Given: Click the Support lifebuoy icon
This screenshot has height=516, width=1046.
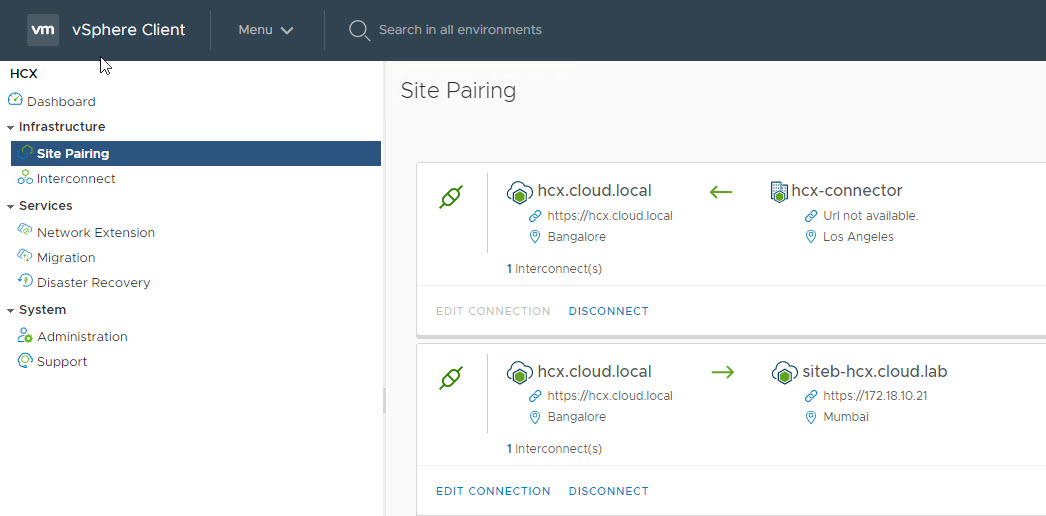Looking at the screenshot, I should (x=25, y=361).
